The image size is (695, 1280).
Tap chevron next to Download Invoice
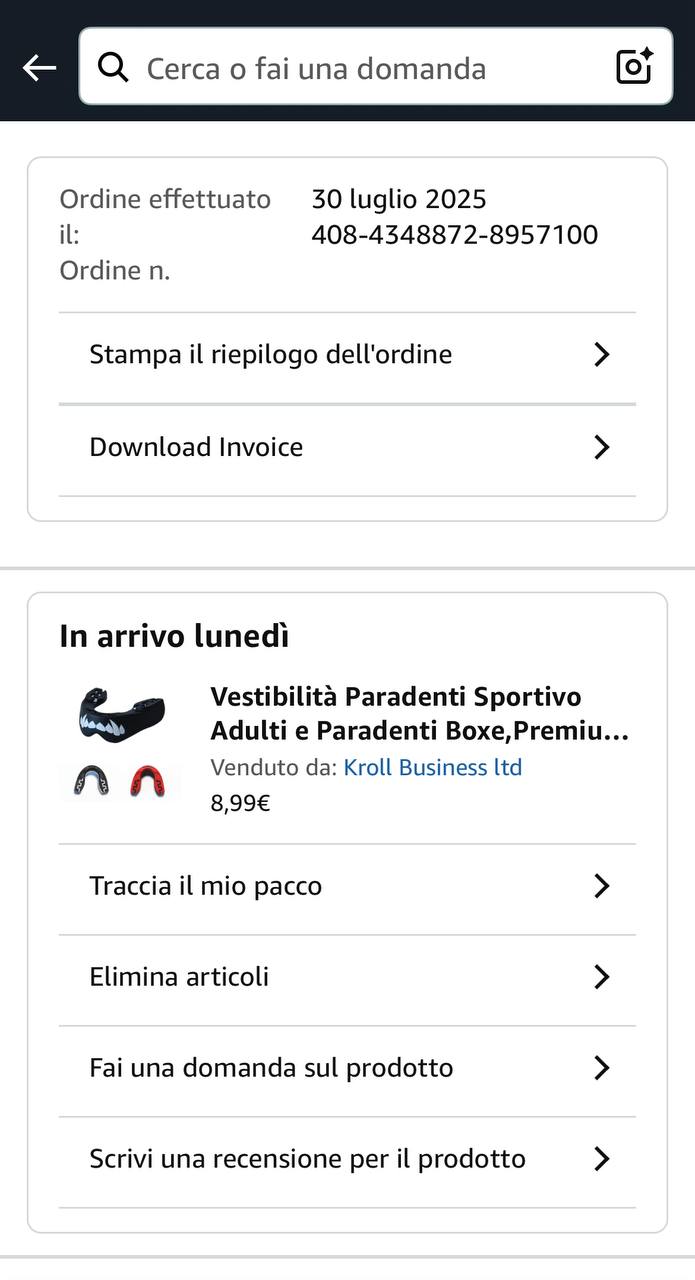click(x=601, y=447)
